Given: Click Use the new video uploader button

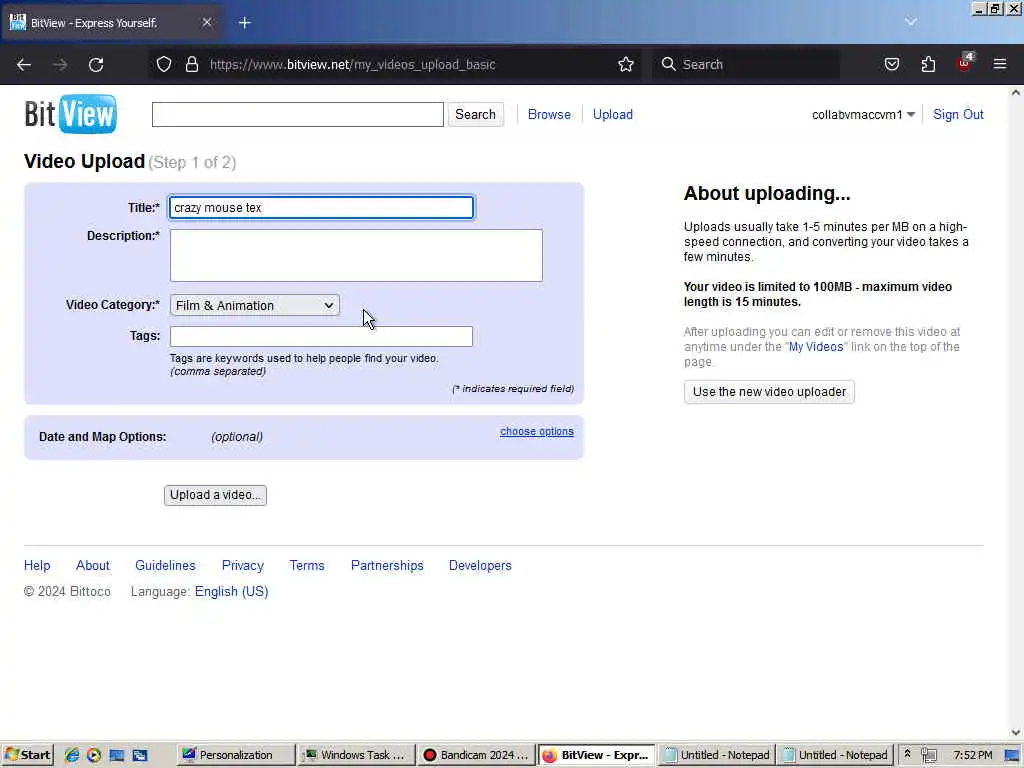Looking at the screenshot, I should (x=769, y=392).
